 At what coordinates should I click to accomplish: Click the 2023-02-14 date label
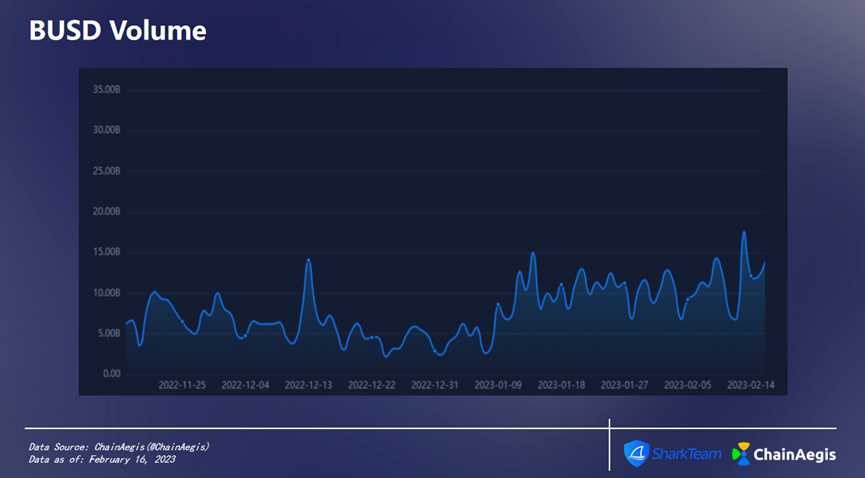[x=750, y=384]
